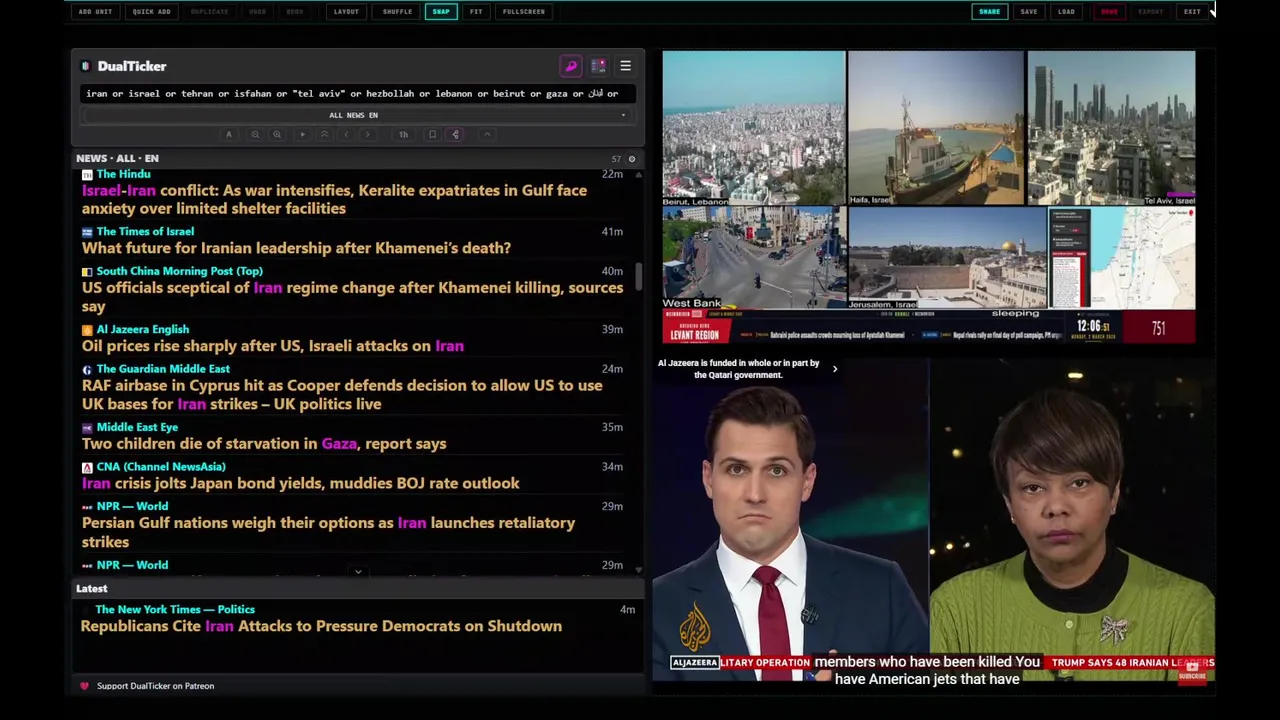Select the Haifa, Israel webcam view

pyautogui.click(x=936, y=128)
